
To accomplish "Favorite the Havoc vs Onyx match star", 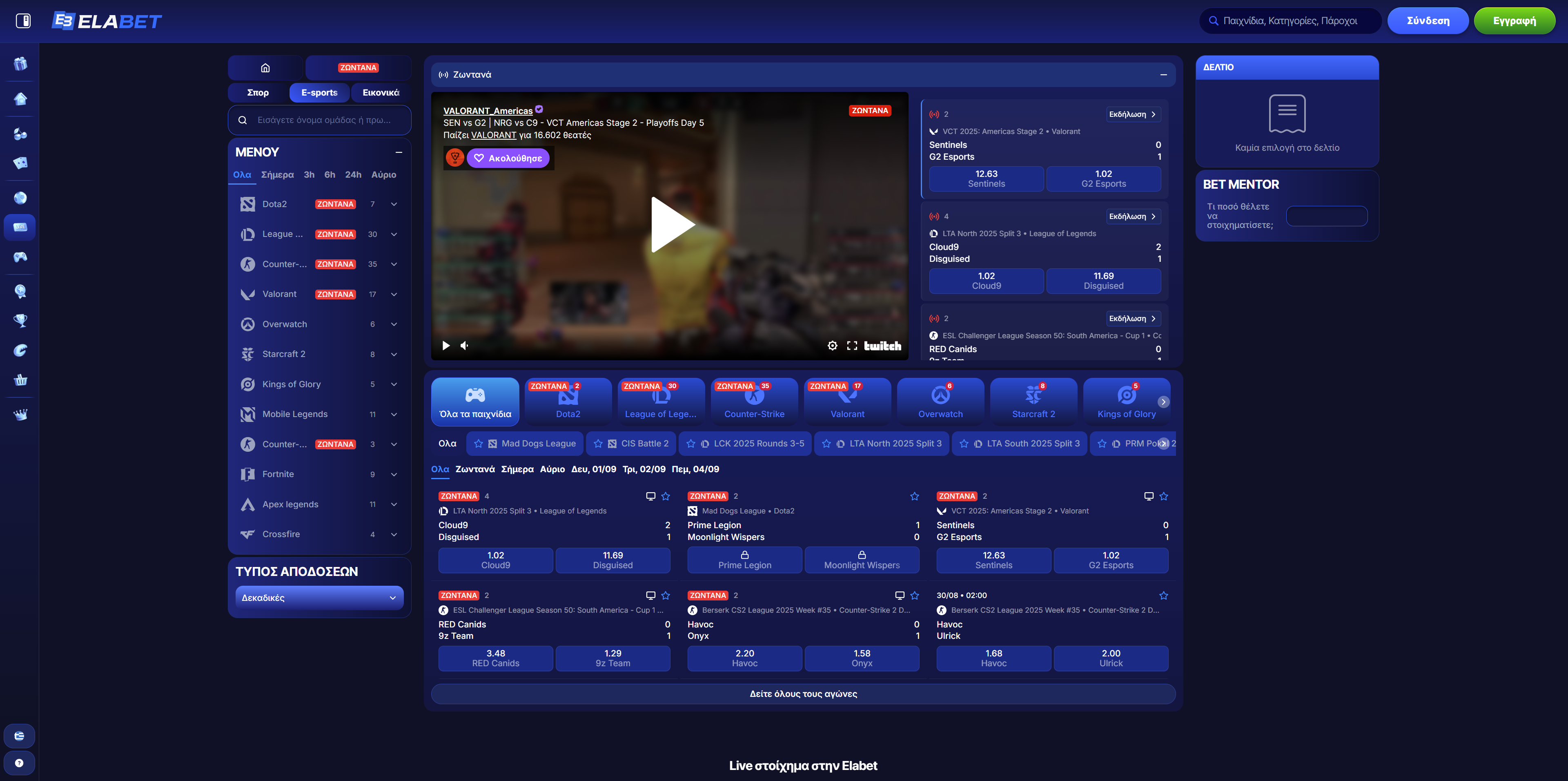I will click(x=914, y=595).
